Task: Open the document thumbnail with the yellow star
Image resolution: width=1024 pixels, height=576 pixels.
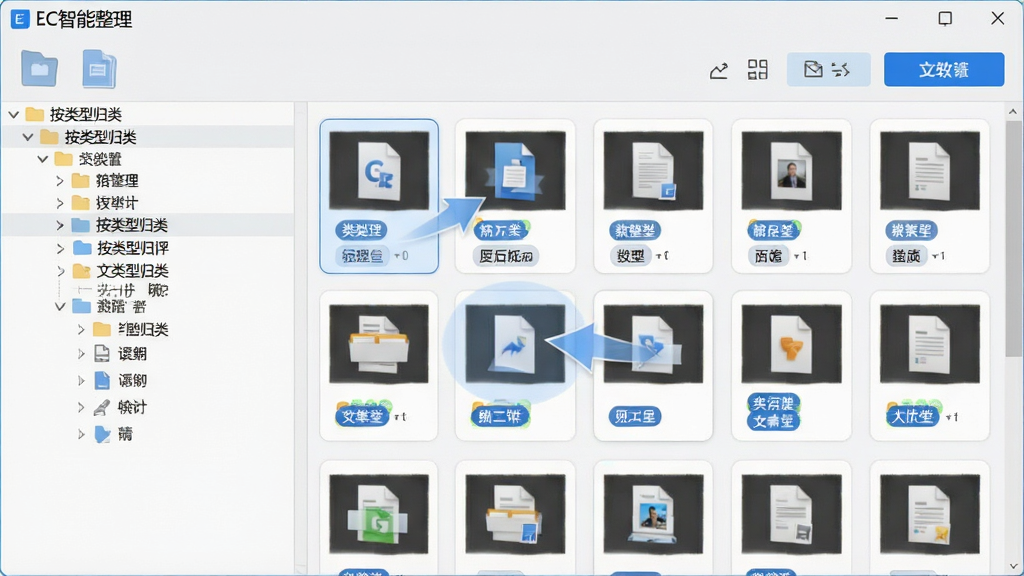Action: coord(930,514)
